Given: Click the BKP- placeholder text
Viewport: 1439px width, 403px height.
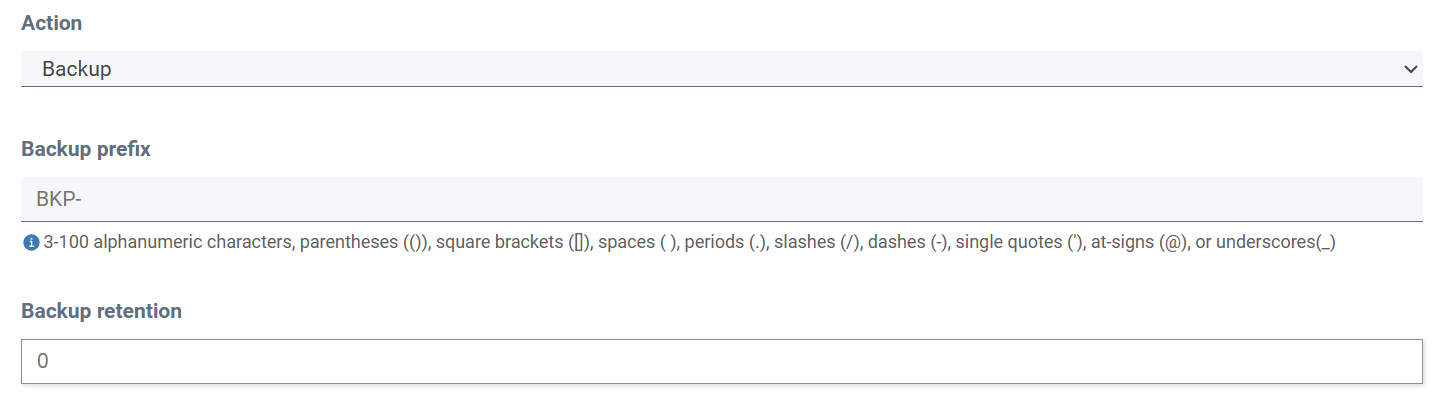Looking at the screenshot, I should pyautogui.click(x=59, y=199).
